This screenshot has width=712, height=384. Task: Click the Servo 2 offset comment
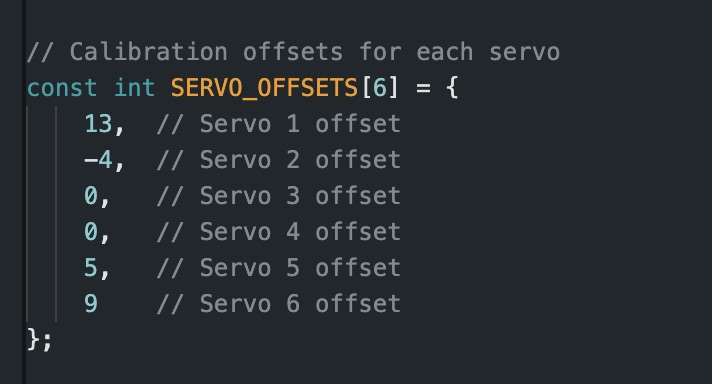coord(278,160)
